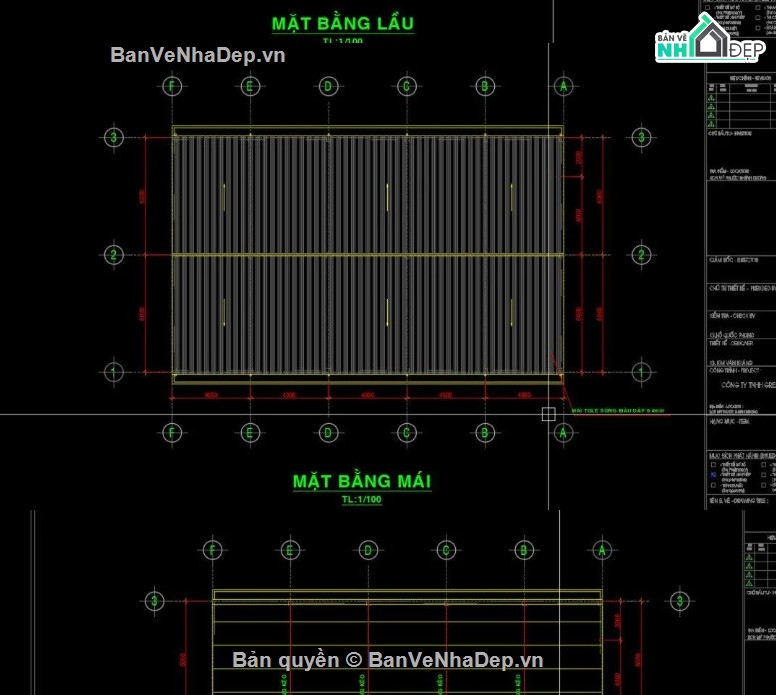The width and height of the screenshot is (776, 695).
Task: Select grid bubble E in the row under the MẶT BẰNG LẦU title
Action: tap(250, 86)
